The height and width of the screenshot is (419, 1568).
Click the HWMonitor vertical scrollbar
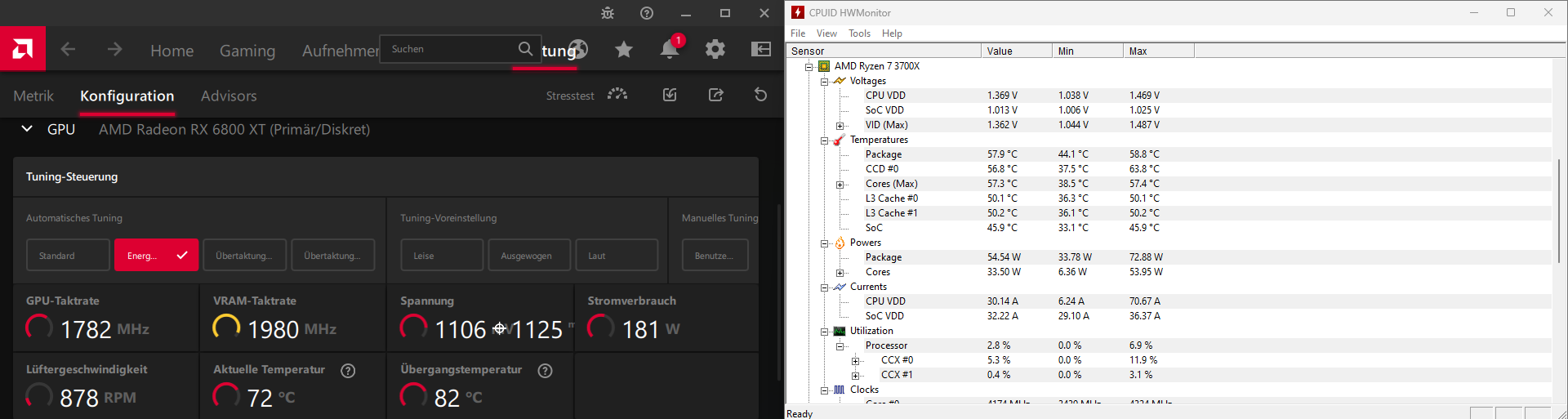pyautogui.click(x=1560, y=211)
